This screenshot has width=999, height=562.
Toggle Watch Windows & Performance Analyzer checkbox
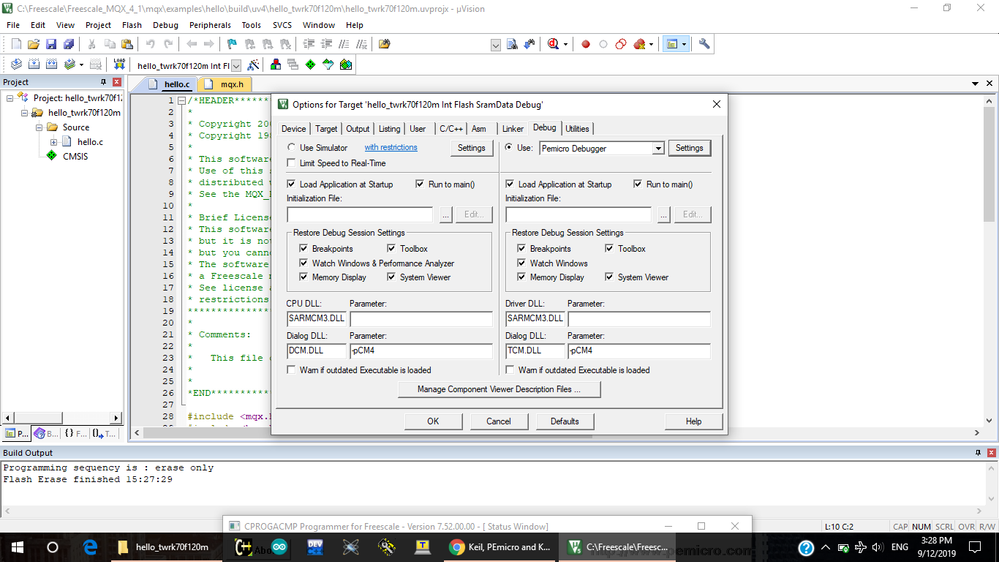coord(304,263)
